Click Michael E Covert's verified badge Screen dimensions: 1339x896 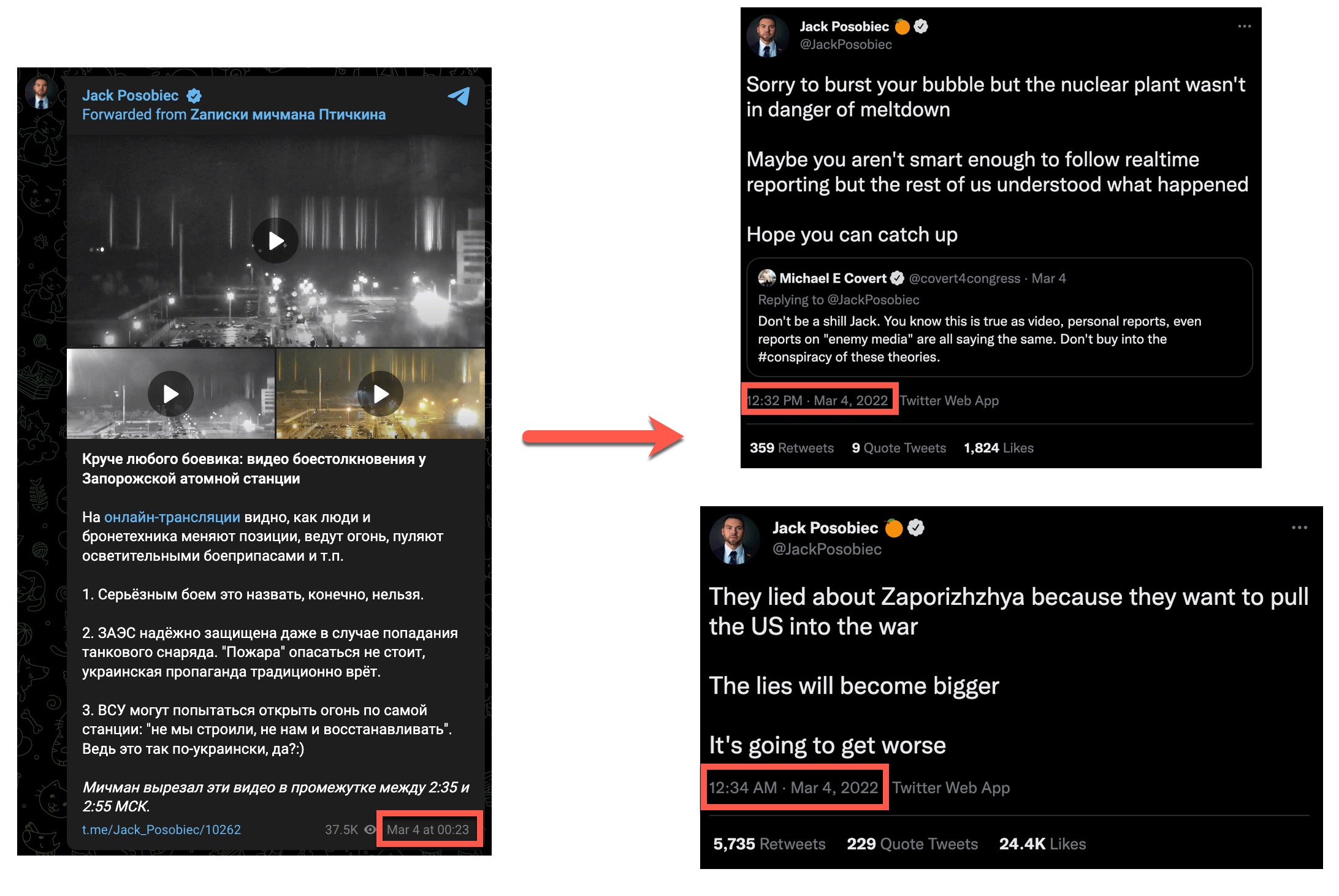pyautogui.click(x=898, y=278)
